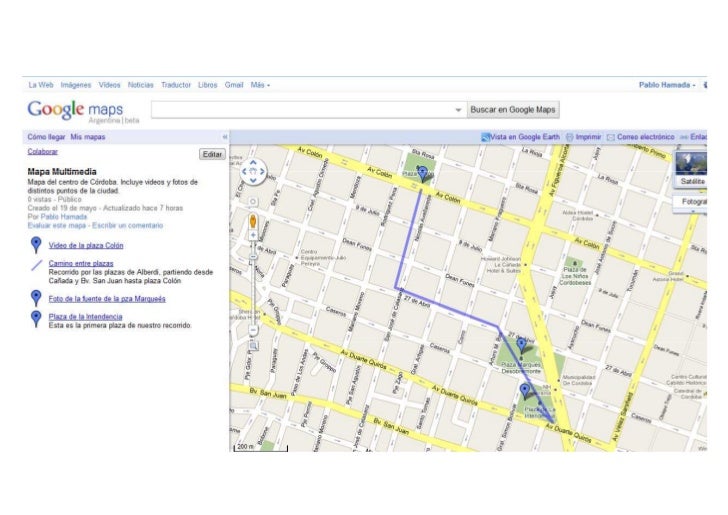Open the Más dropdown menu
The height and width of the screenshot is (515, 728).
[x=260, y=85]
